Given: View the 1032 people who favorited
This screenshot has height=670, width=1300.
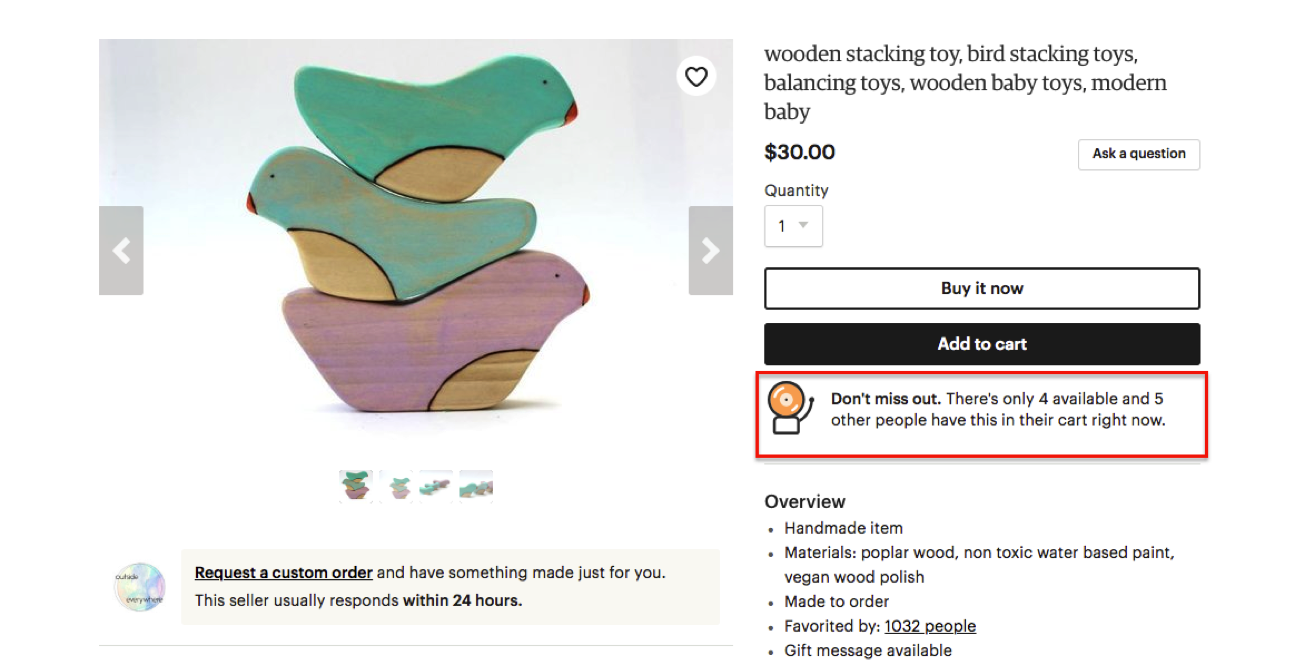Looking at the screenshot, I should point(930,626).
